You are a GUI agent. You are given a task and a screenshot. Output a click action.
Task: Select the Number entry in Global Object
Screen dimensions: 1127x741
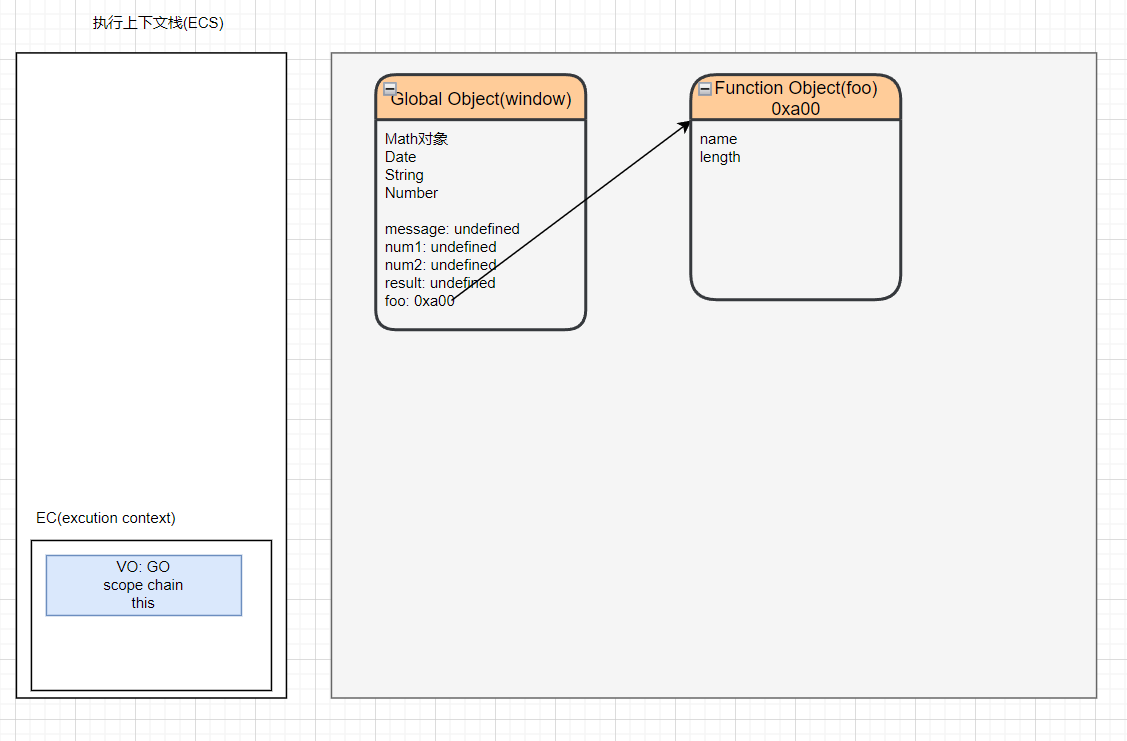pos(411,193)
